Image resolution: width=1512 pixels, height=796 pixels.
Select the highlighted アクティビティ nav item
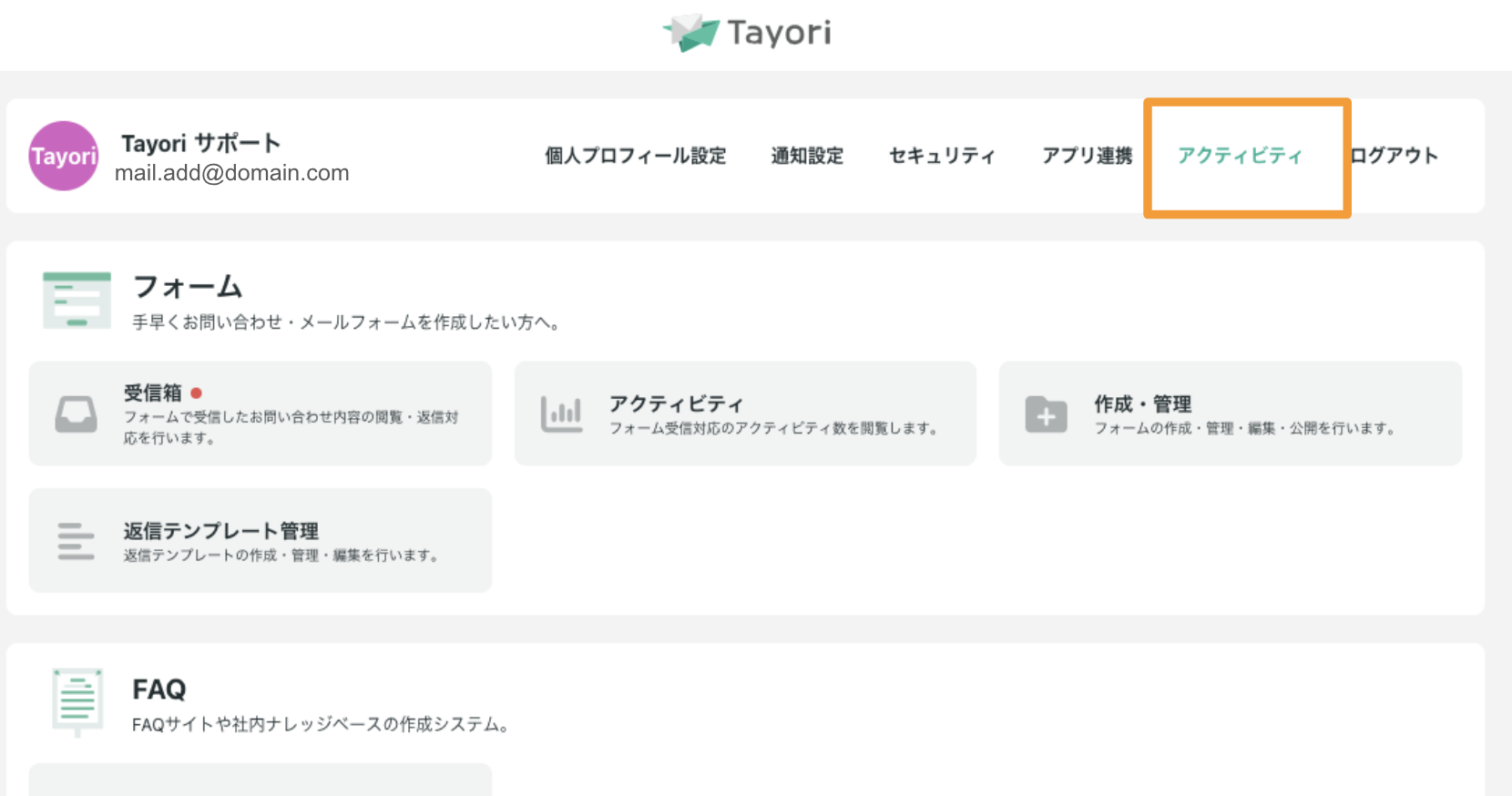[x=1240, y=156]
